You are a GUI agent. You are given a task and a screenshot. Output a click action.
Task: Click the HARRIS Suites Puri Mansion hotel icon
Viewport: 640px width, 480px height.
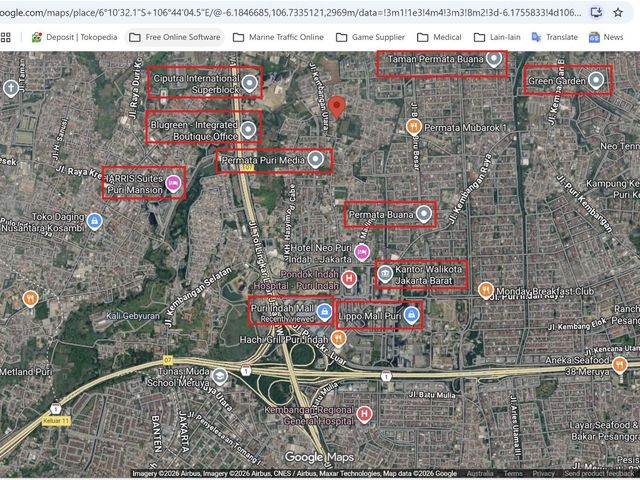click(x=173, y=184)
